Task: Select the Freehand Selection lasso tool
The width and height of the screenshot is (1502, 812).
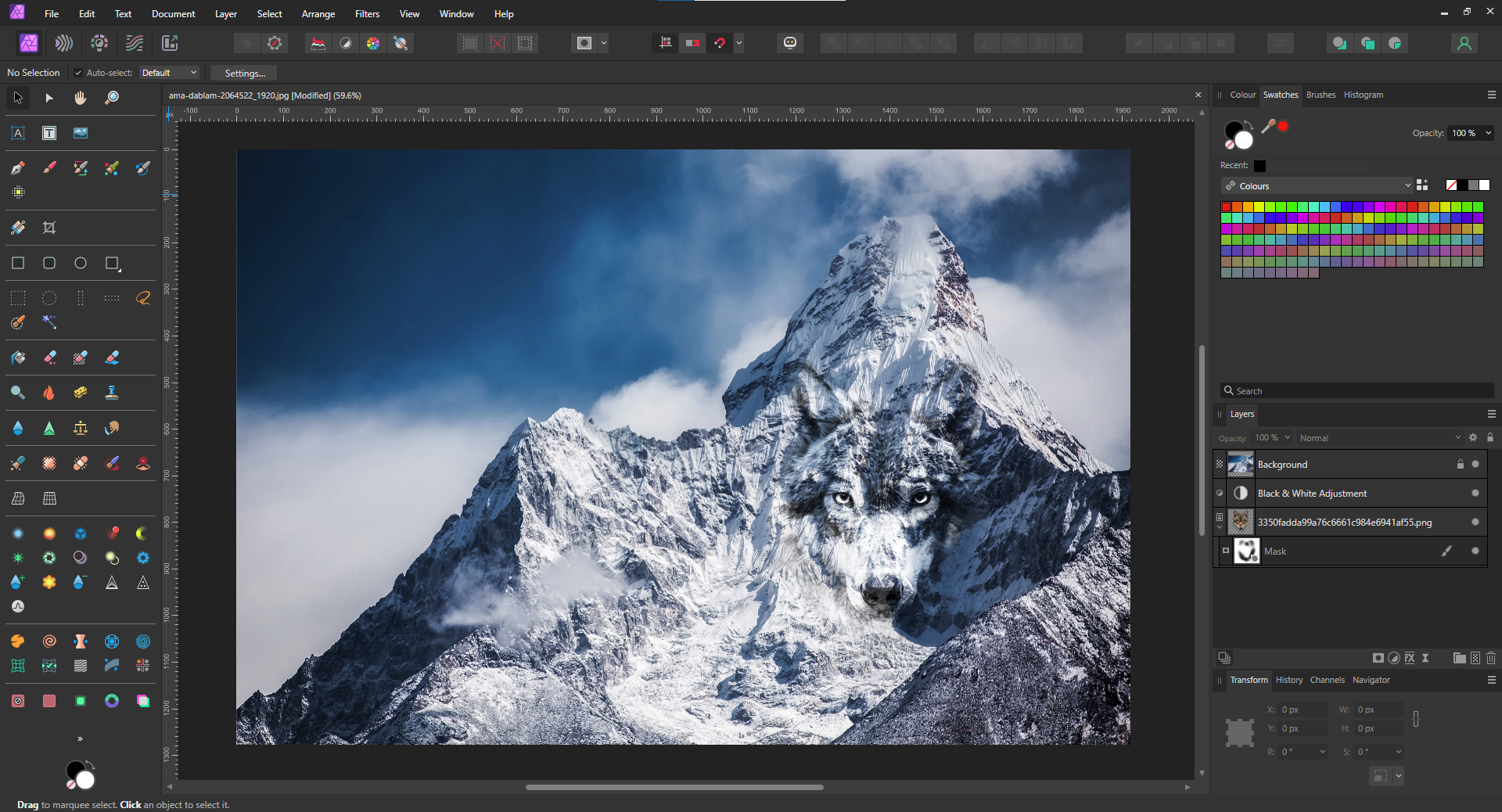Action: pos(143,298)
